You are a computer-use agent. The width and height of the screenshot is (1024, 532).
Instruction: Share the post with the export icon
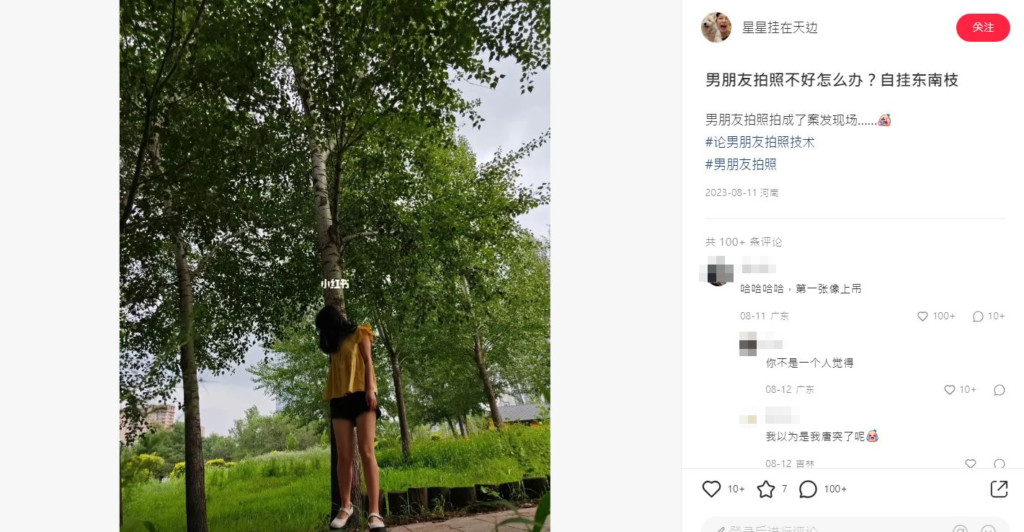point(999,489)
